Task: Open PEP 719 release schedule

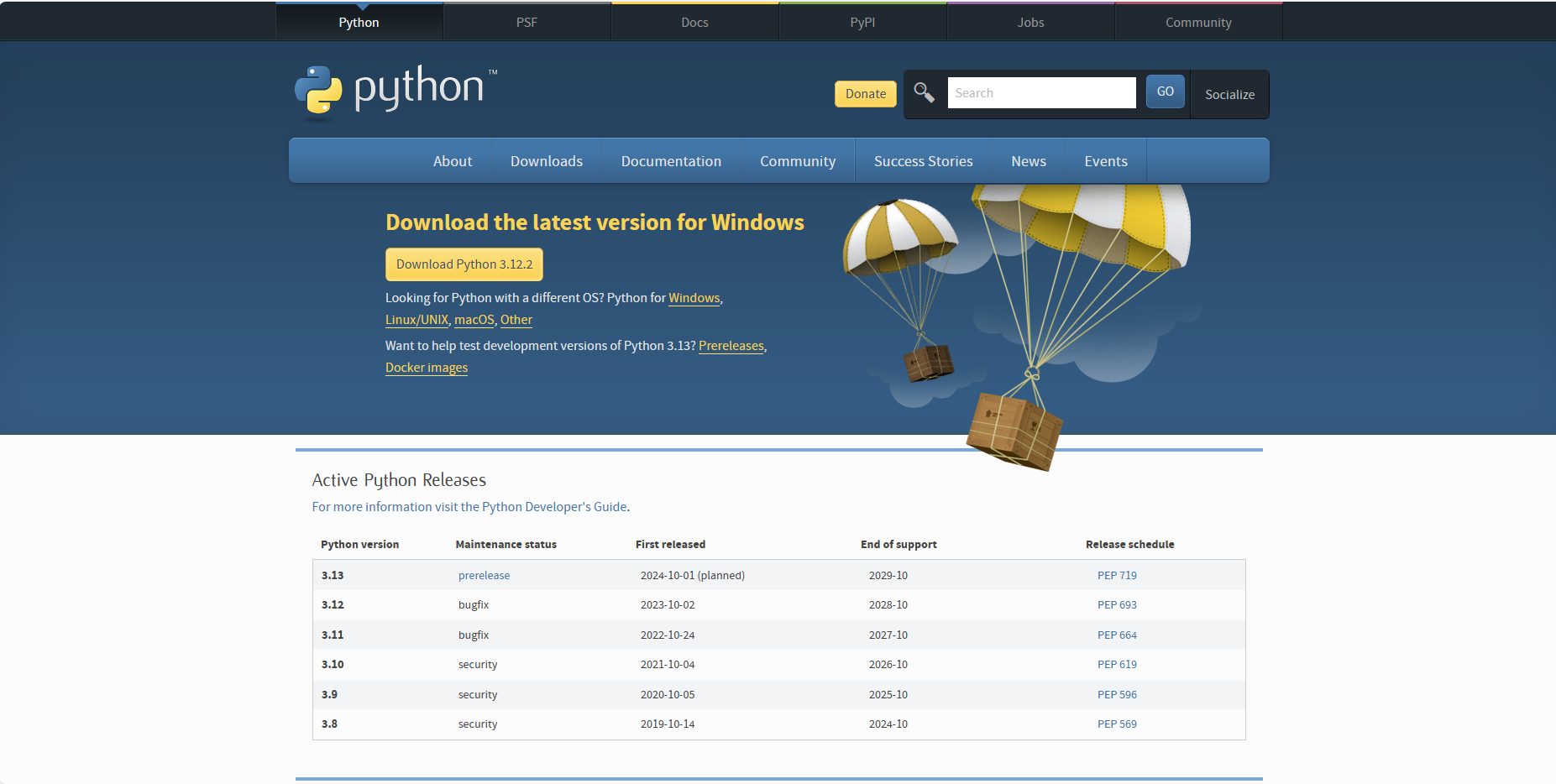Action: [1117, 575]
